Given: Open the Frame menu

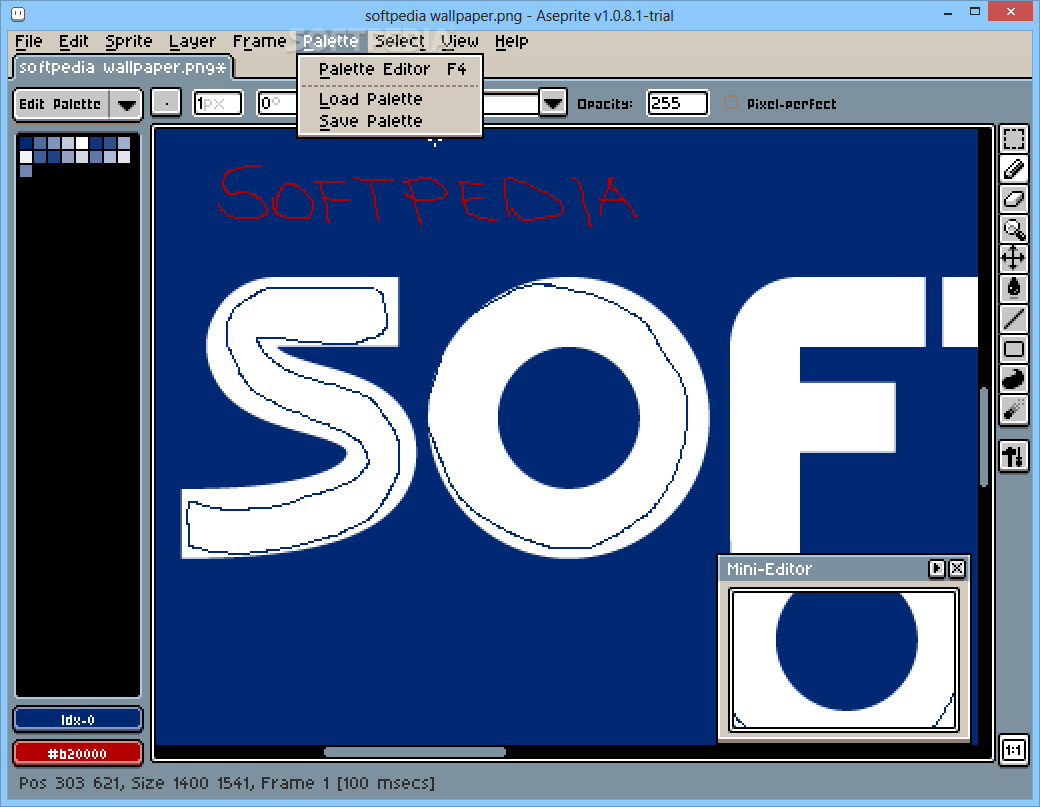Looking at the screenshot, I should click(x=259, y=41).
